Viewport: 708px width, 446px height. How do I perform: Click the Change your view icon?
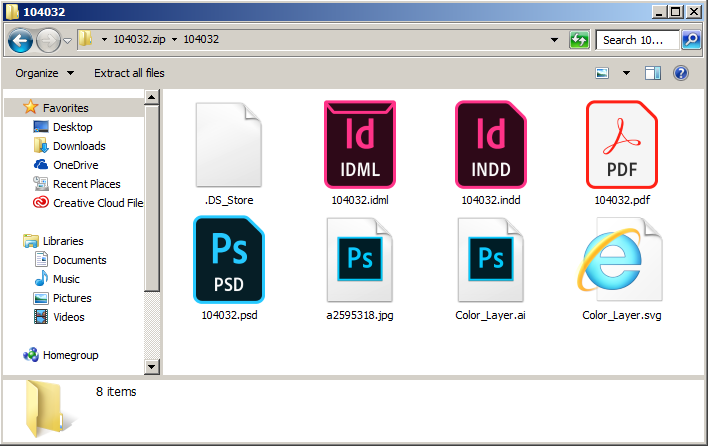[602, 73]
